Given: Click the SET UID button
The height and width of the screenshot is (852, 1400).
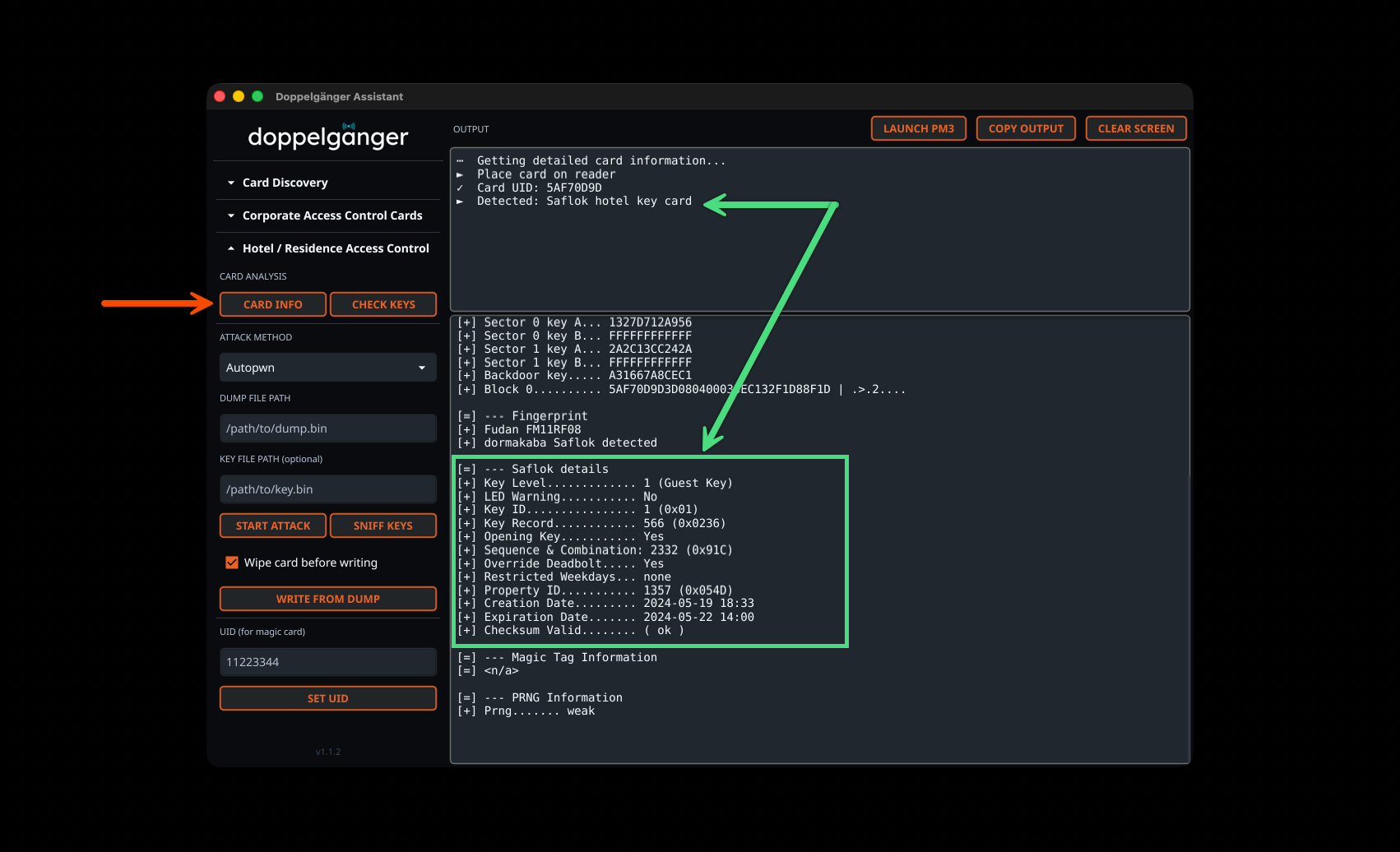Looking at the screenshot, I should (x=328, y=698).
